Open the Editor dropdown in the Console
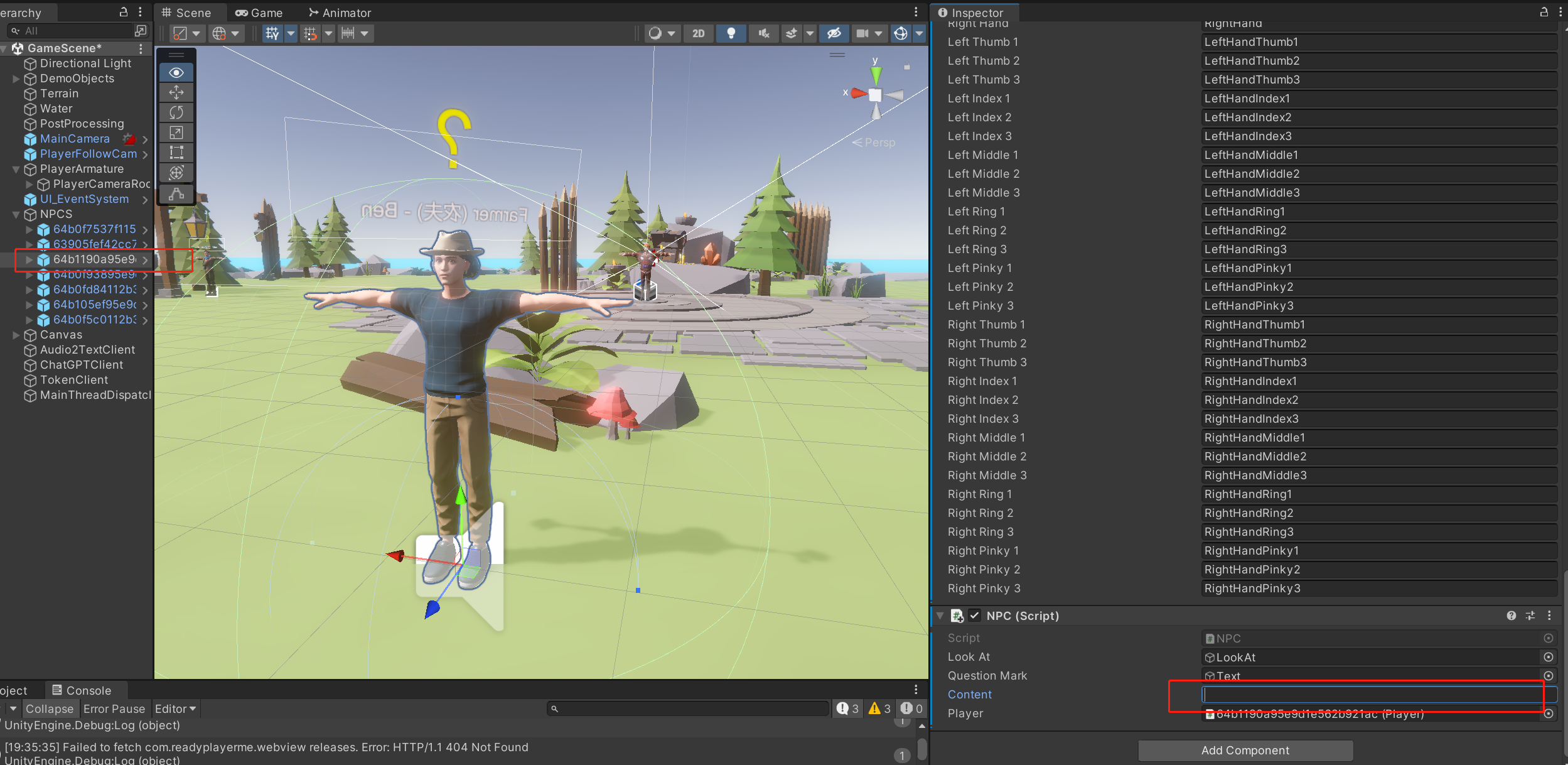The image size is (1568, 765). coord(175,708)
